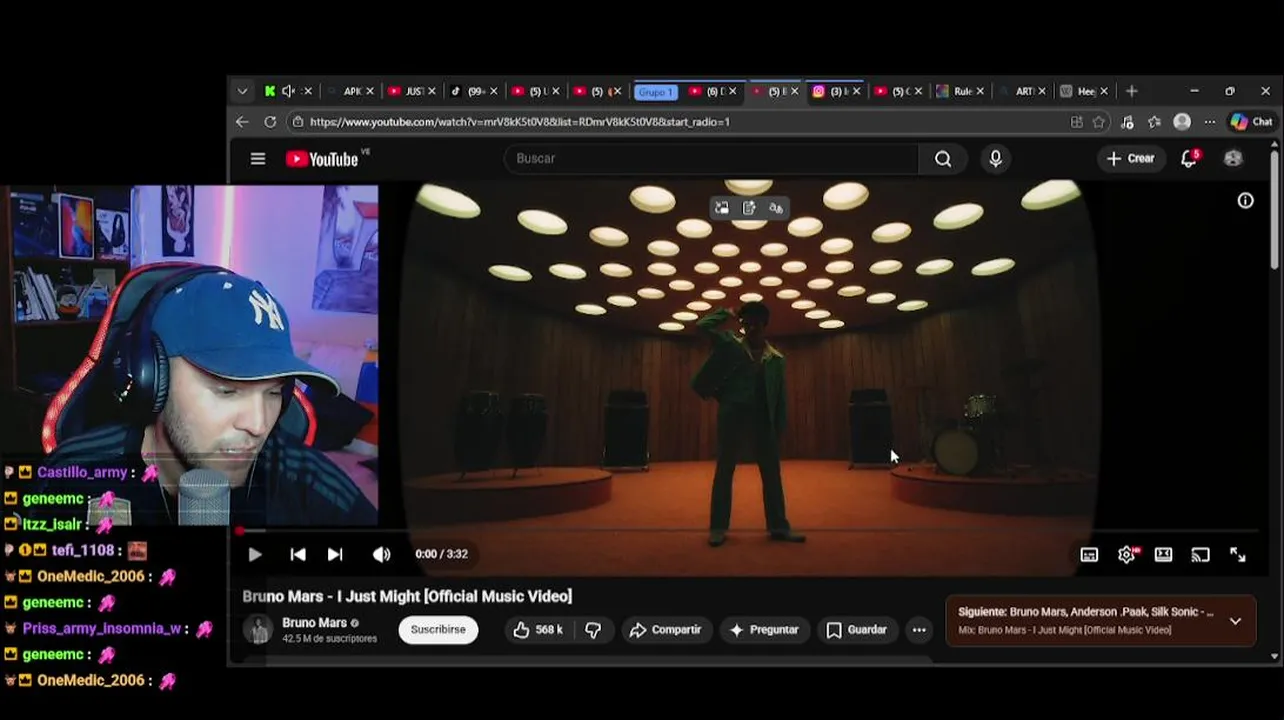Click chat username tefi_1108
Viewport: 1284px width, 720px height.
[x=83, y=550]
